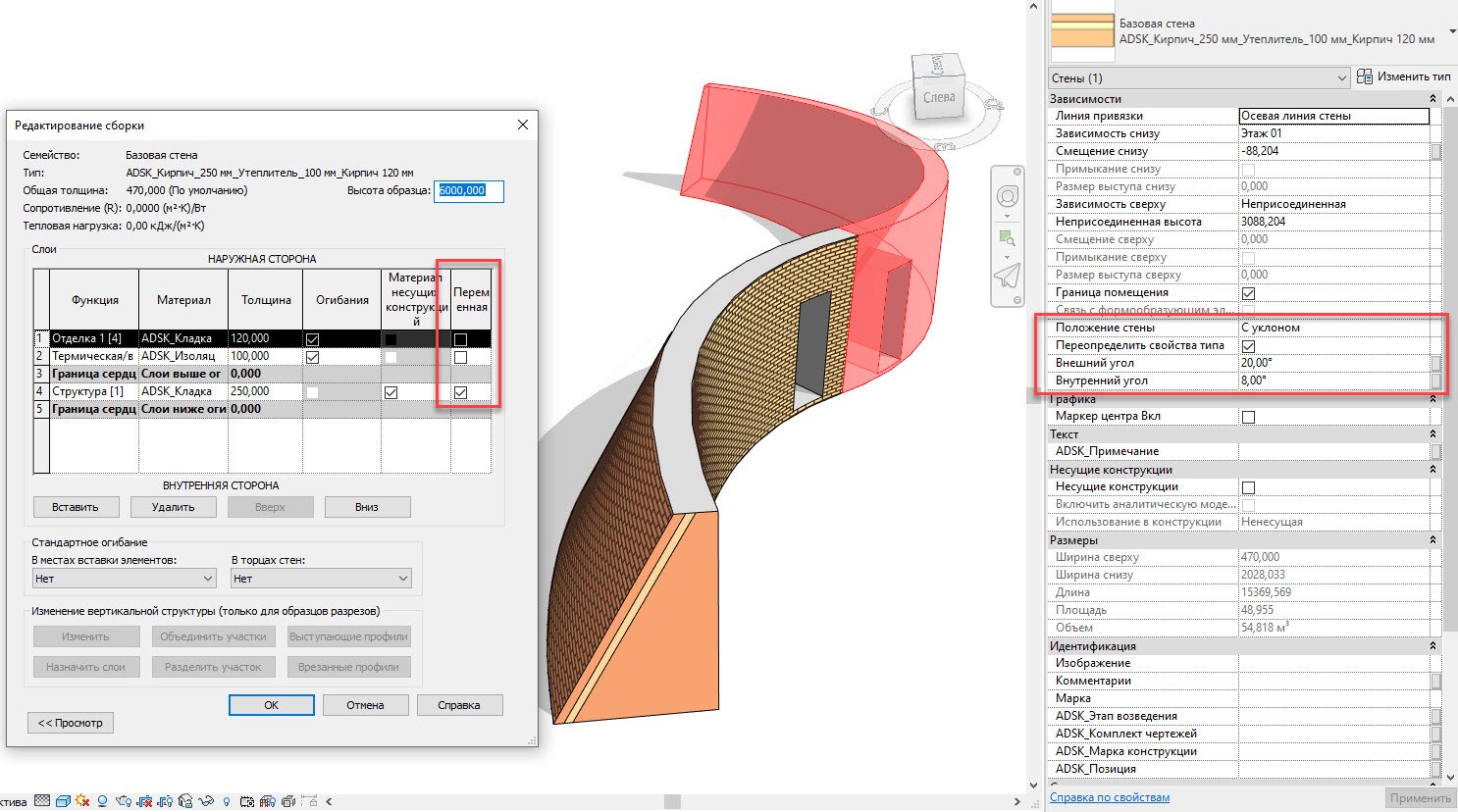Click the 'Изменить тип' edit type icon
Viewport: 1458px width, 812px height.
click(1364, 76)
